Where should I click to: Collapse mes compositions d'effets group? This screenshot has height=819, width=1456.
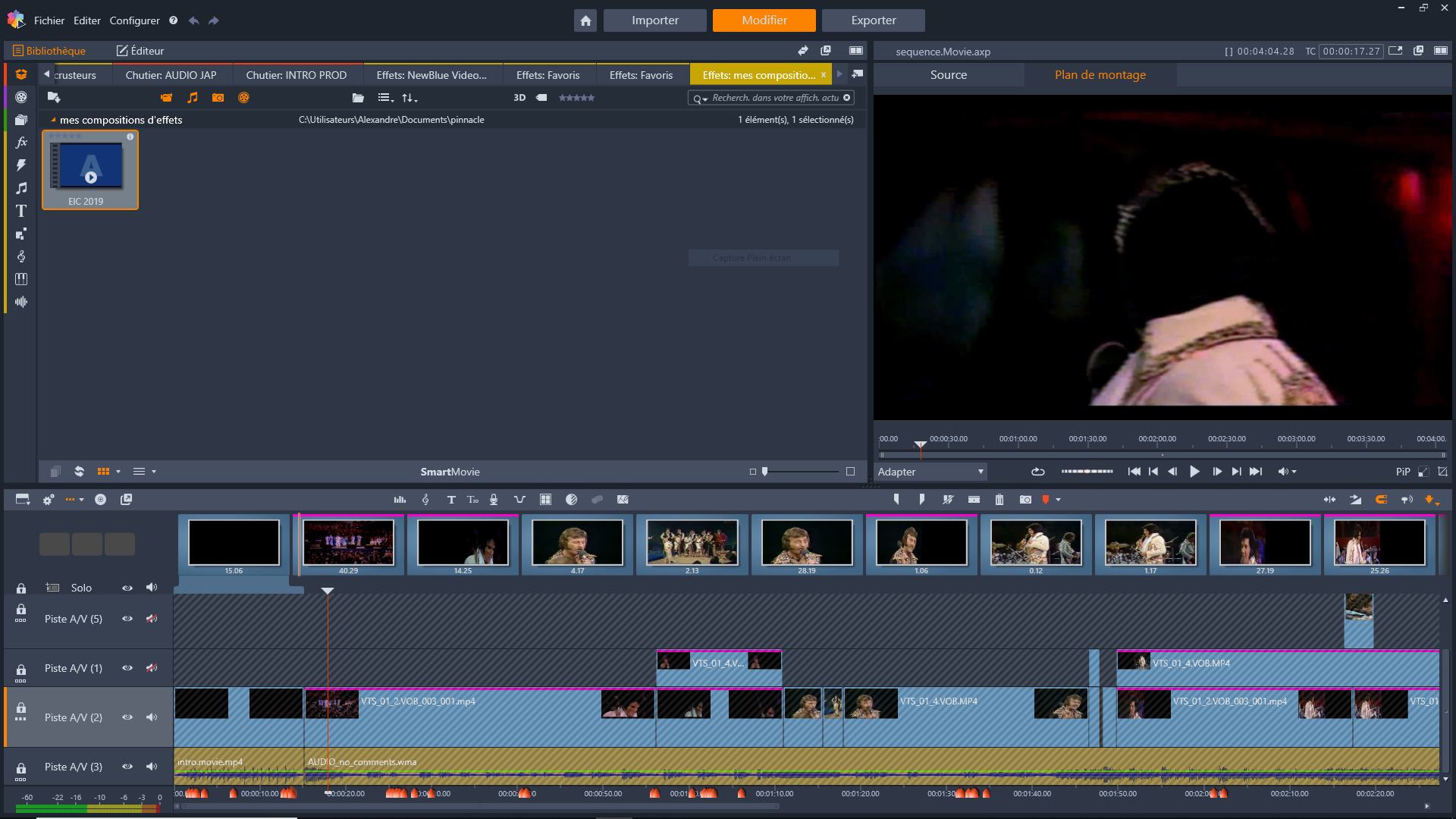(x=54, y=120)
